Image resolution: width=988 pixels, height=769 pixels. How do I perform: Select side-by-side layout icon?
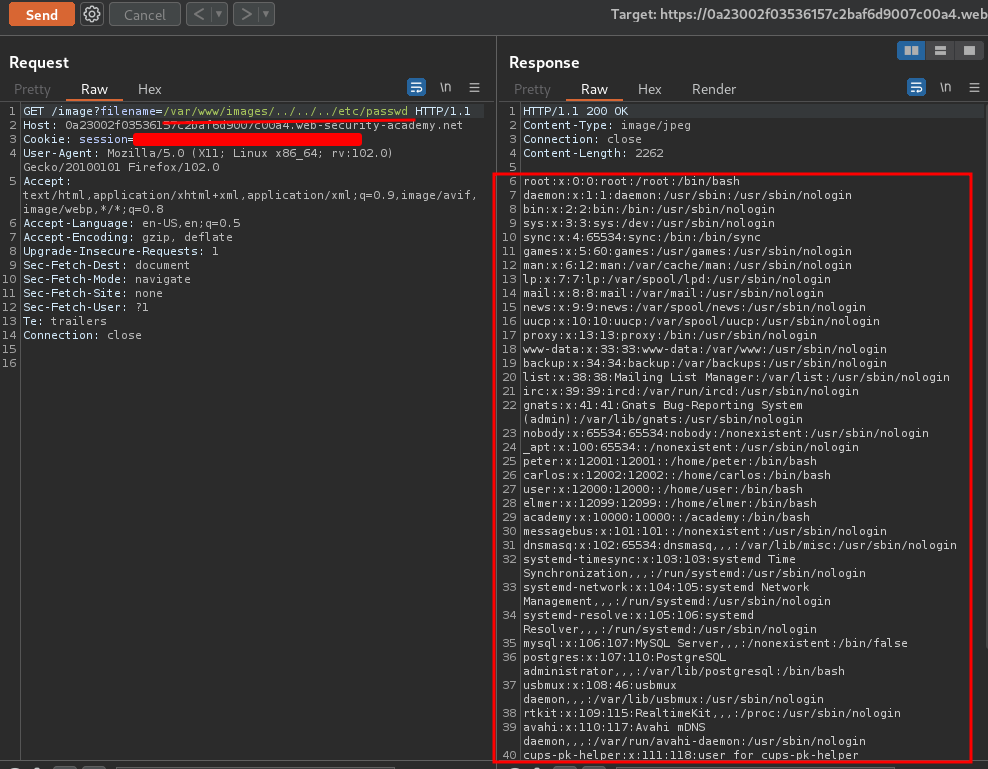coord(911,50)
